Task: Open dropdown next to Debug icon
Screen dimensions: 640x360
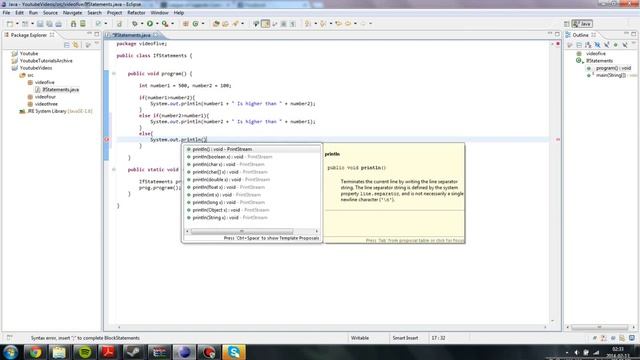Action: pos(142,24)
